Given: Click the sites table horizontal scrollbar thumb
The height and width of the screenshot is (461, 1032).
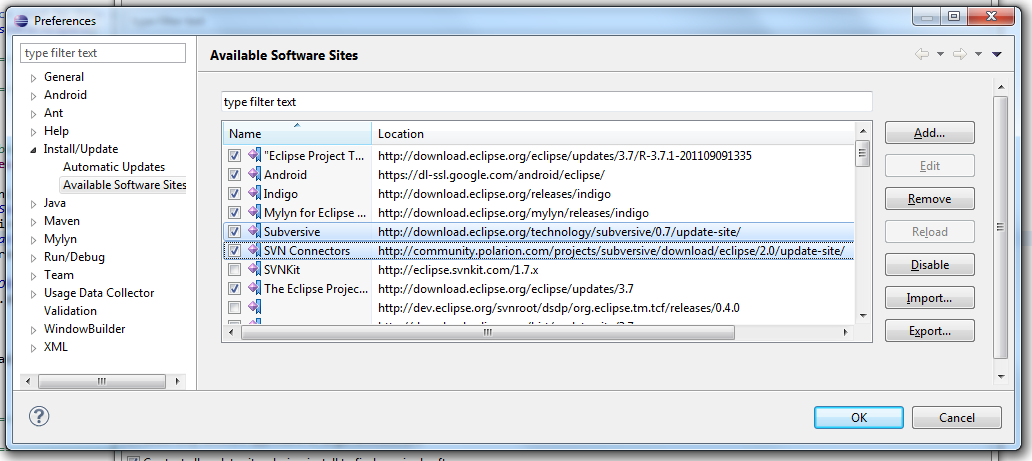Looking at the screenshot, I should click(x=488, y=333).
